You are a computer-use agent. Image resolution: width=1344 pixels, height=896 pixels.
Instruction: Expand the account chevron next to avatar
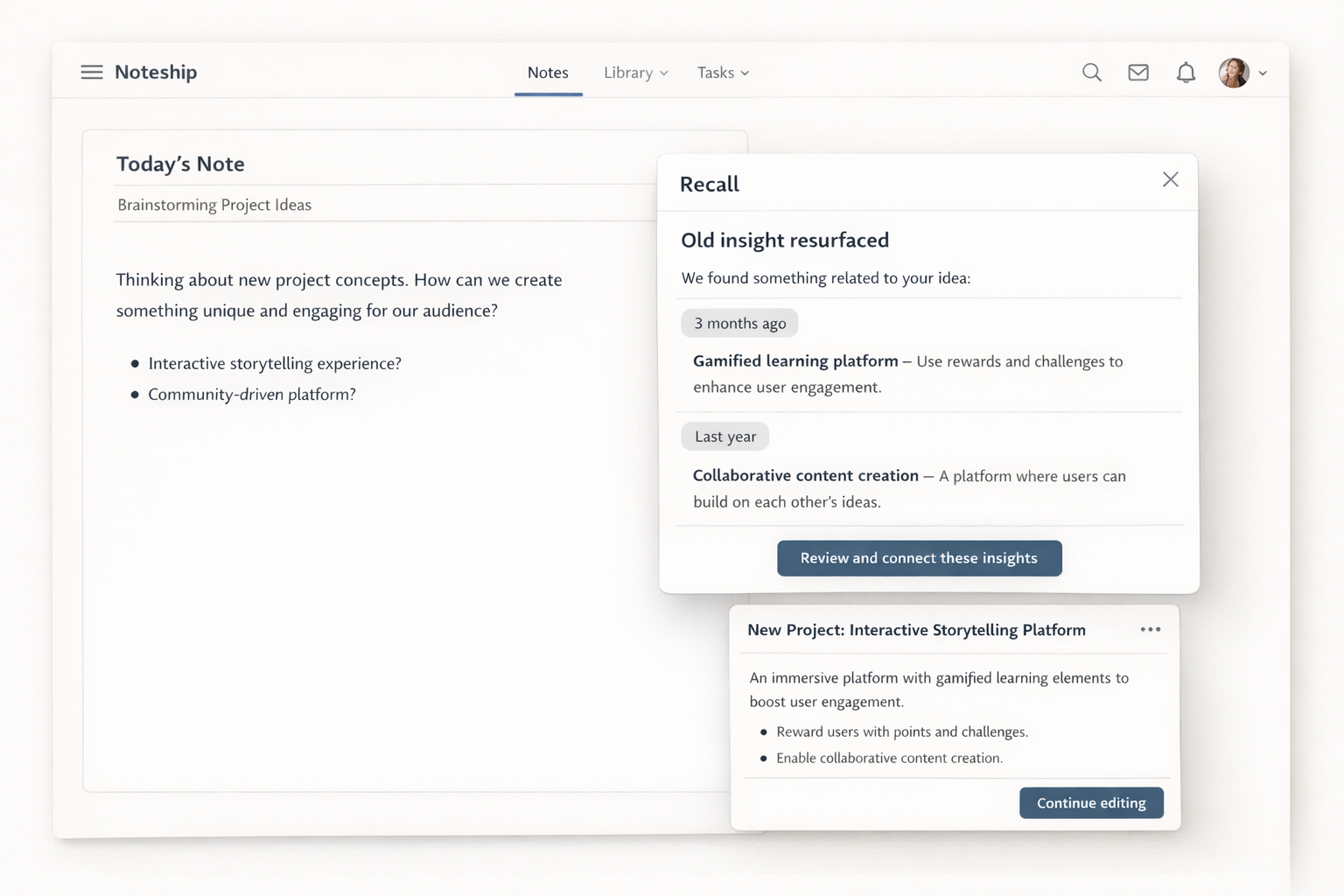(x=1263, y=73)
